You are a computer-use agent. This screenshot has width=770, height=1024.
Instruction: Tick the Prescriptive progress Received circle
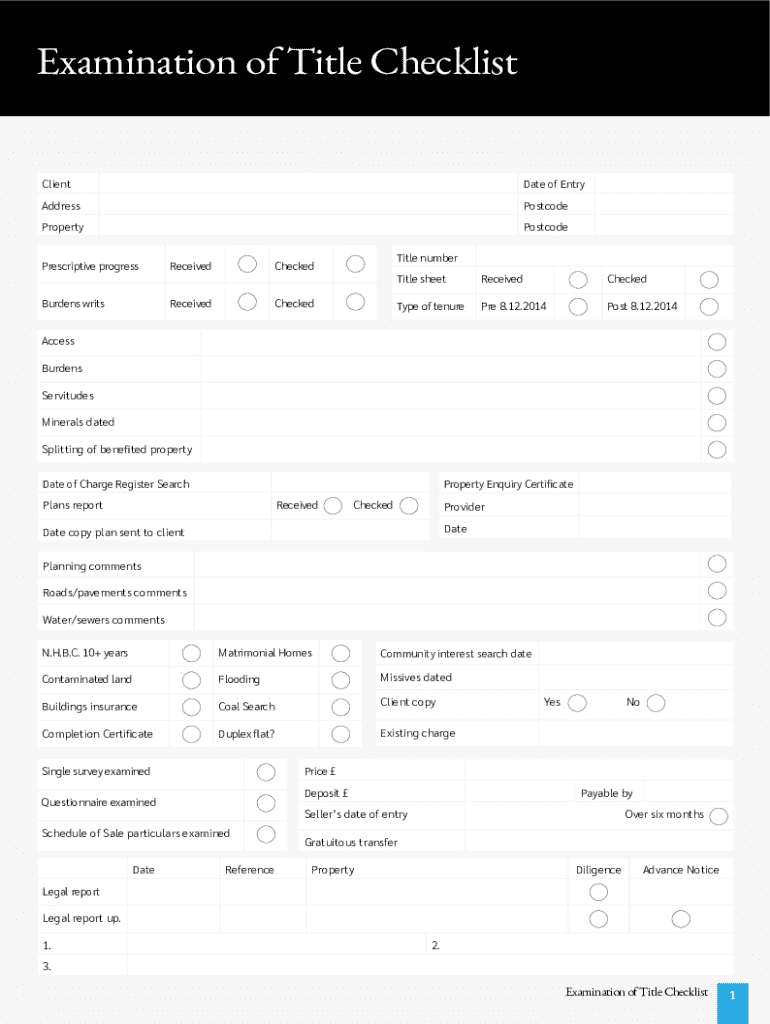coord(246,265)
